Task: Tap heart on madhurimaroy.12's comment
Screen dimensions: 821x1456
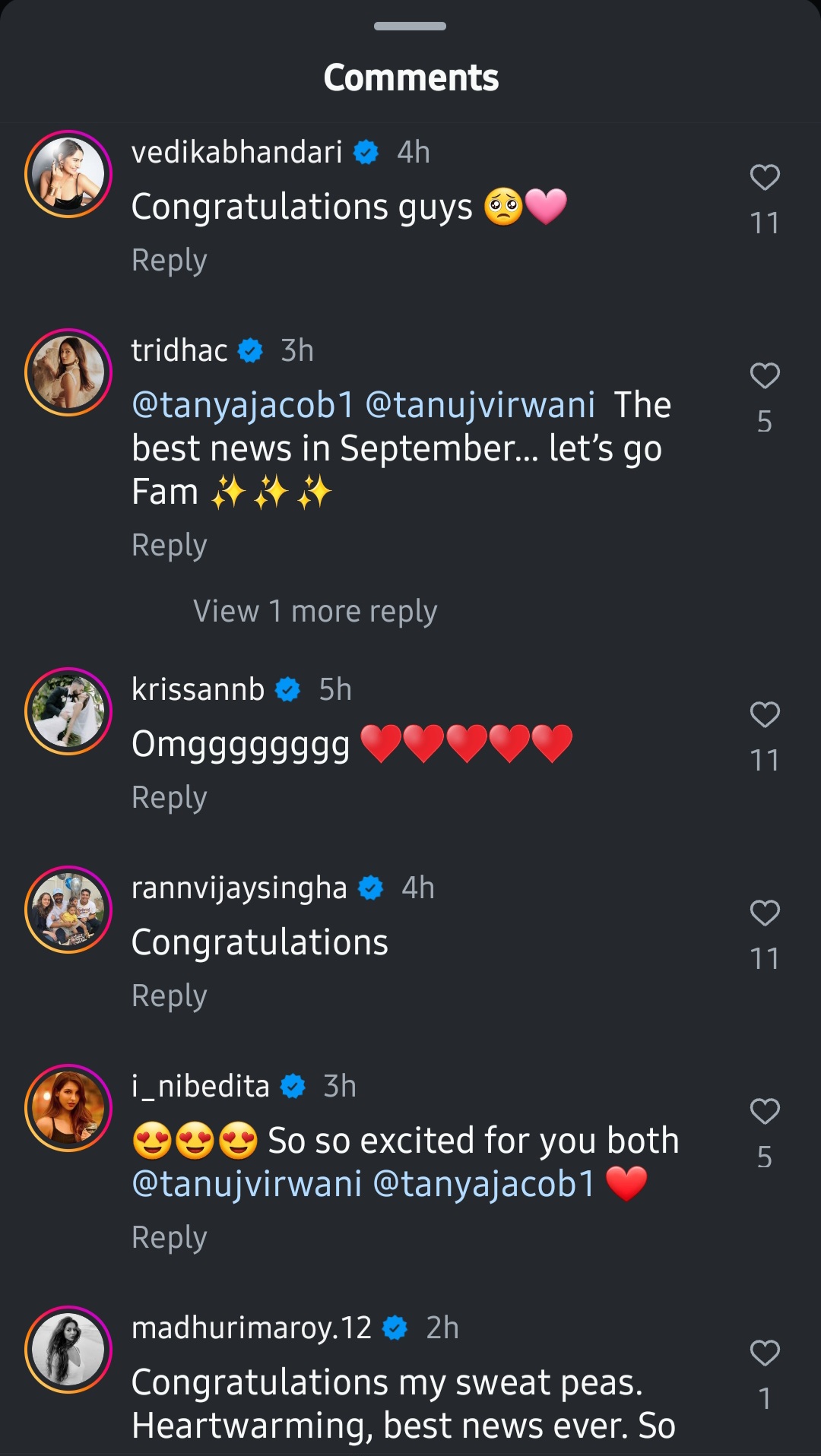Action: pos(765,1353)
